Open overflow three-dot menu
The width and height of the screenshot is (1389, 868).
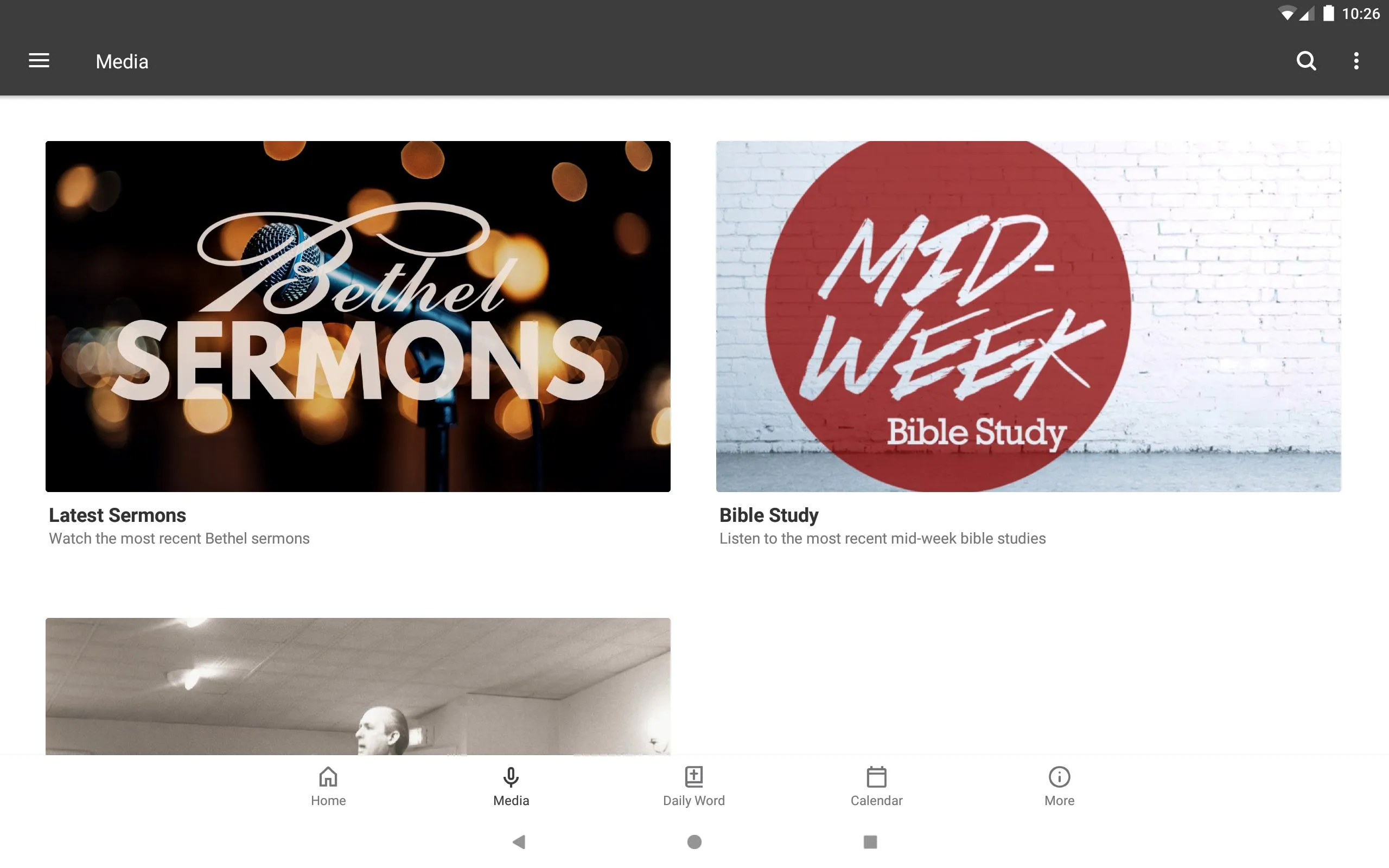click(1358, 61)
